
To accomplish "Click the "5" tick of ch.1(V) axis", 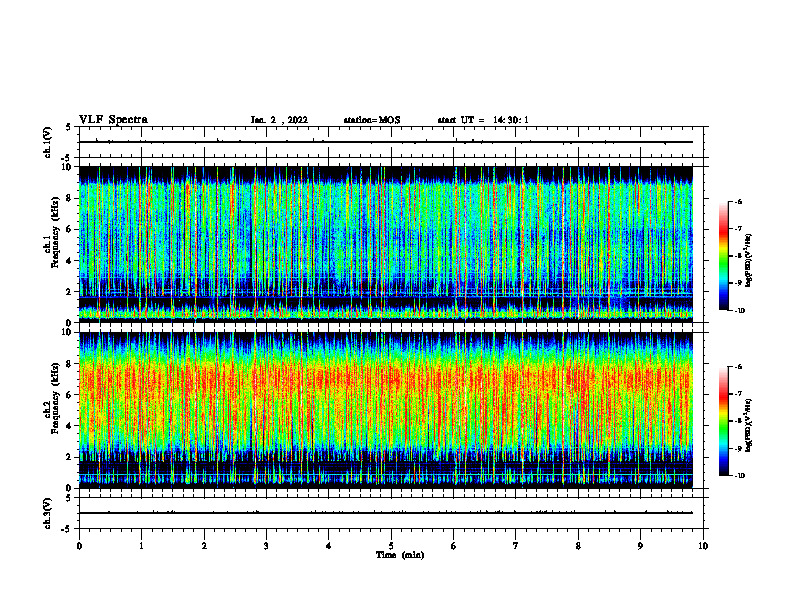I will 69,127.
